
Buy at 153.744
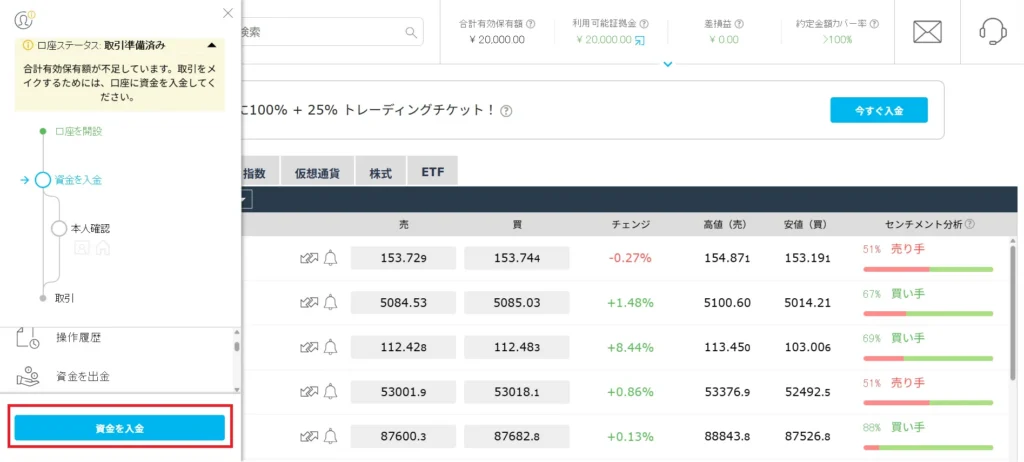(517, 258)
